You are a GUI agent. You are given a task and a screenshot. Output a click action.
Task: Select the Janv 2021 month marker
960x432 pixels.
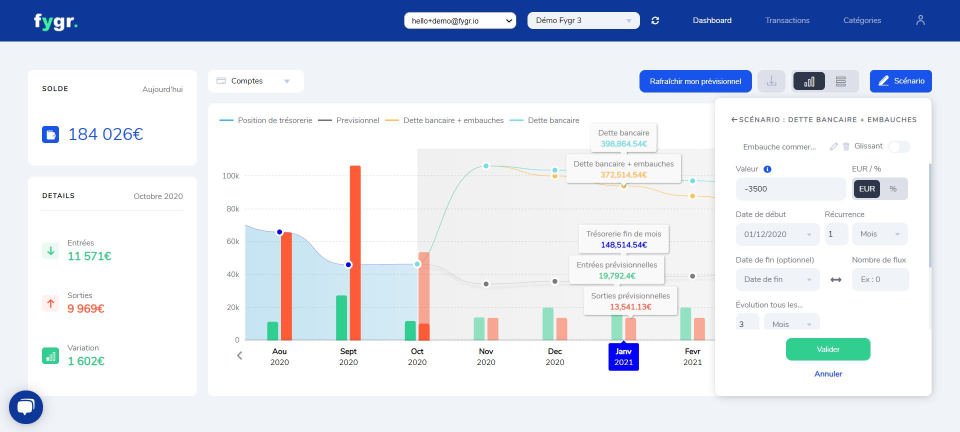[x=623, y=357]
